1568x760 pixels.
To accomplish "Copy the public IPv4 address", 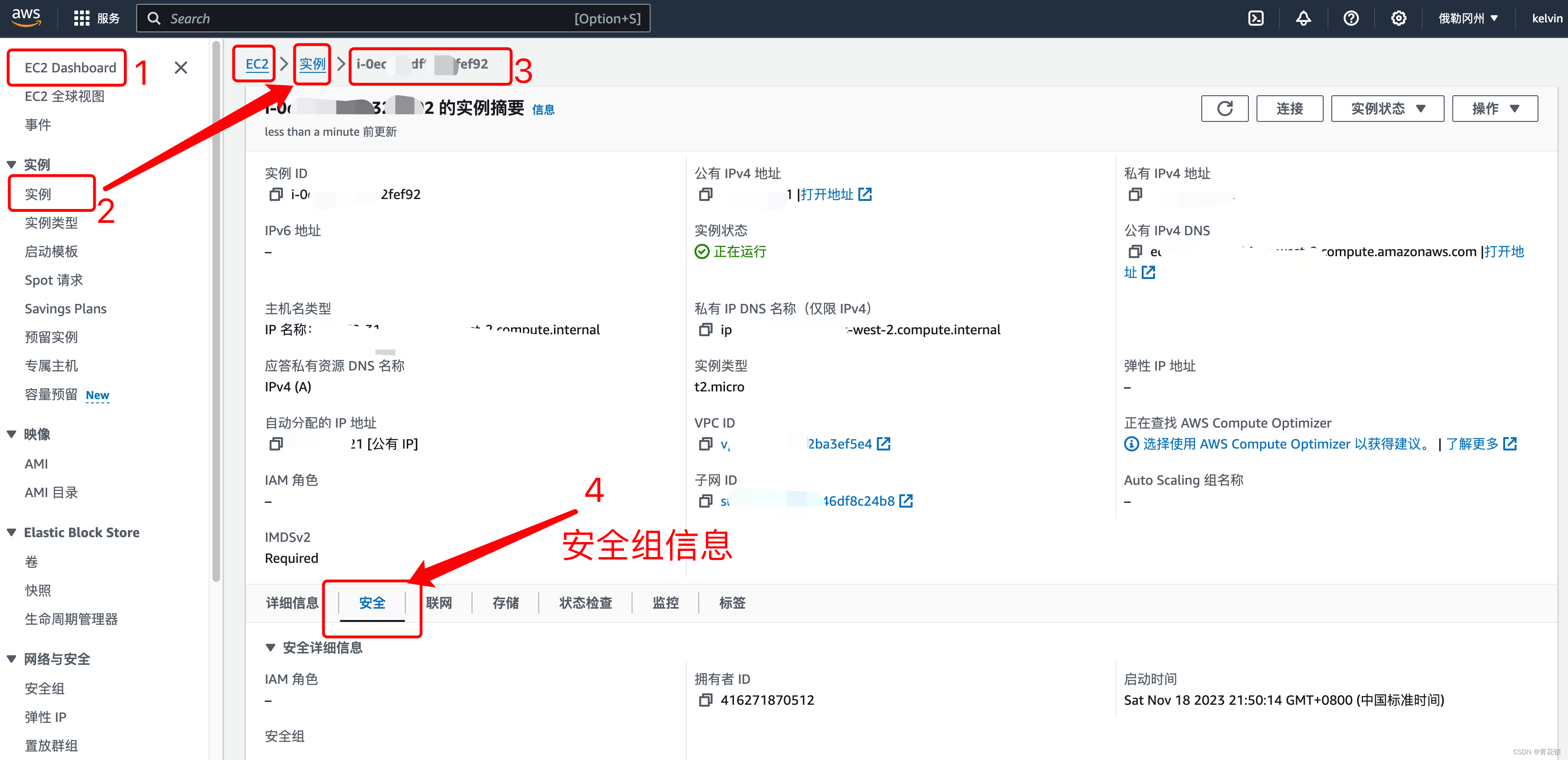I will 705,194.
